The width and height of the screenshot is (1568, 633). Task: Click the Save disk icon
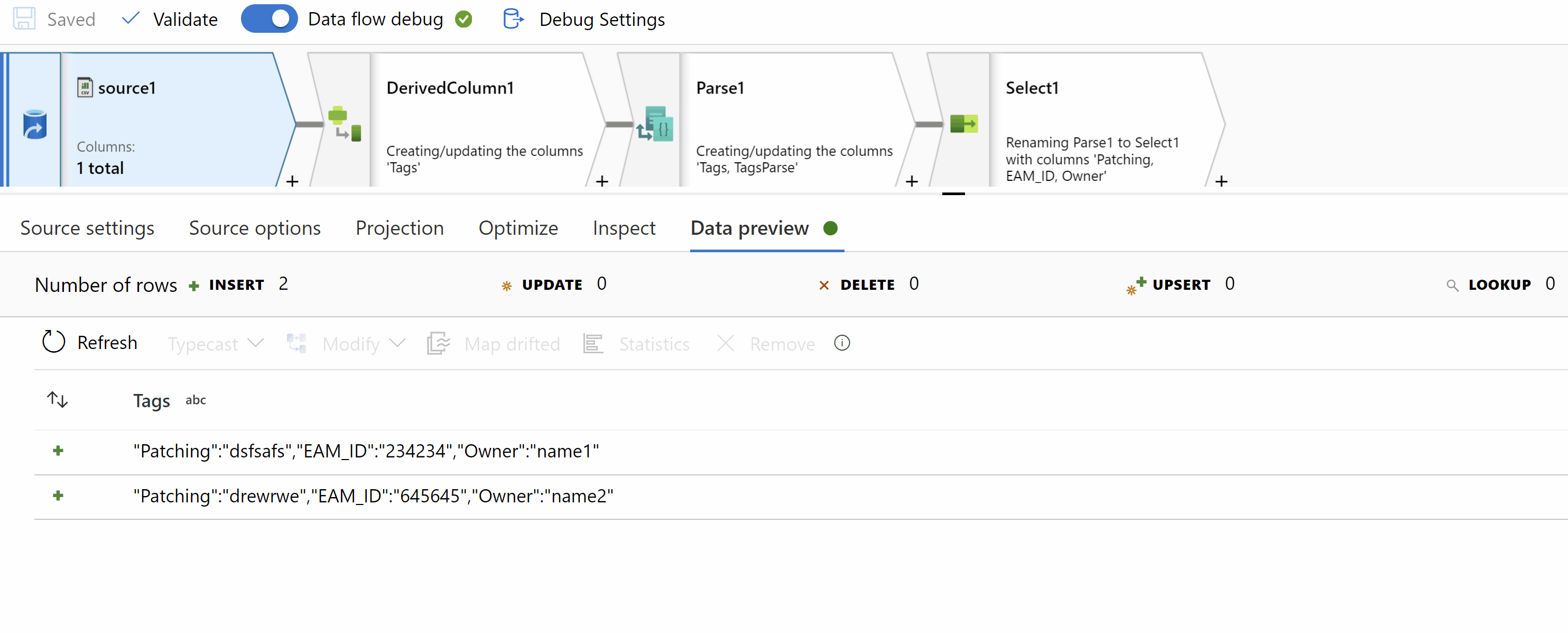tap(24, 19)
